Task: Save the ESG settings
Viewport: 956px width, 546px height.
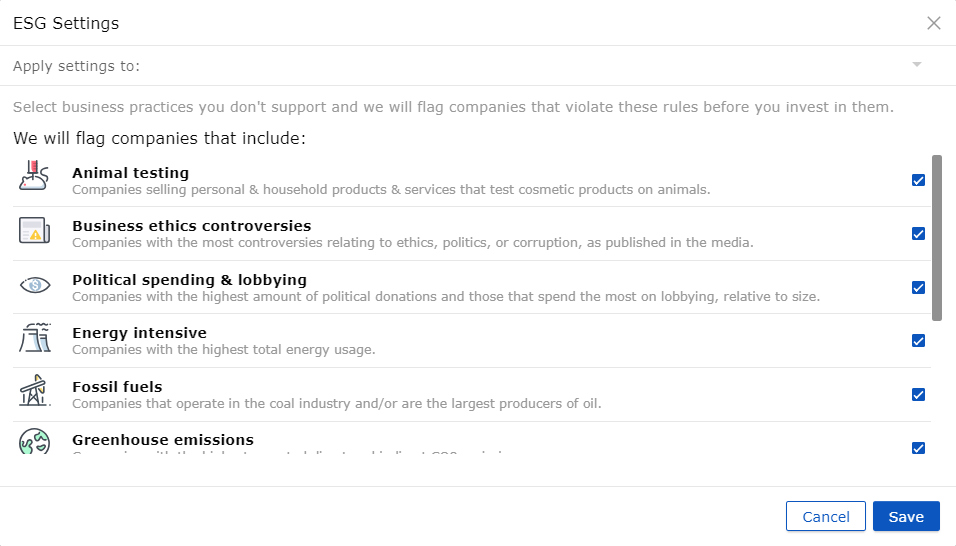Action: pyautogui.click(x=906, y=516)
